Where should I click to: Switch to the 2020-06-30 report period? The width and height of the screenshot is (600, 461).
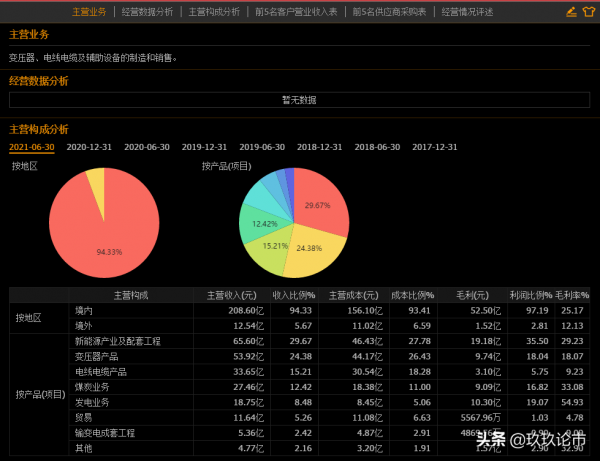click(147, 147)
